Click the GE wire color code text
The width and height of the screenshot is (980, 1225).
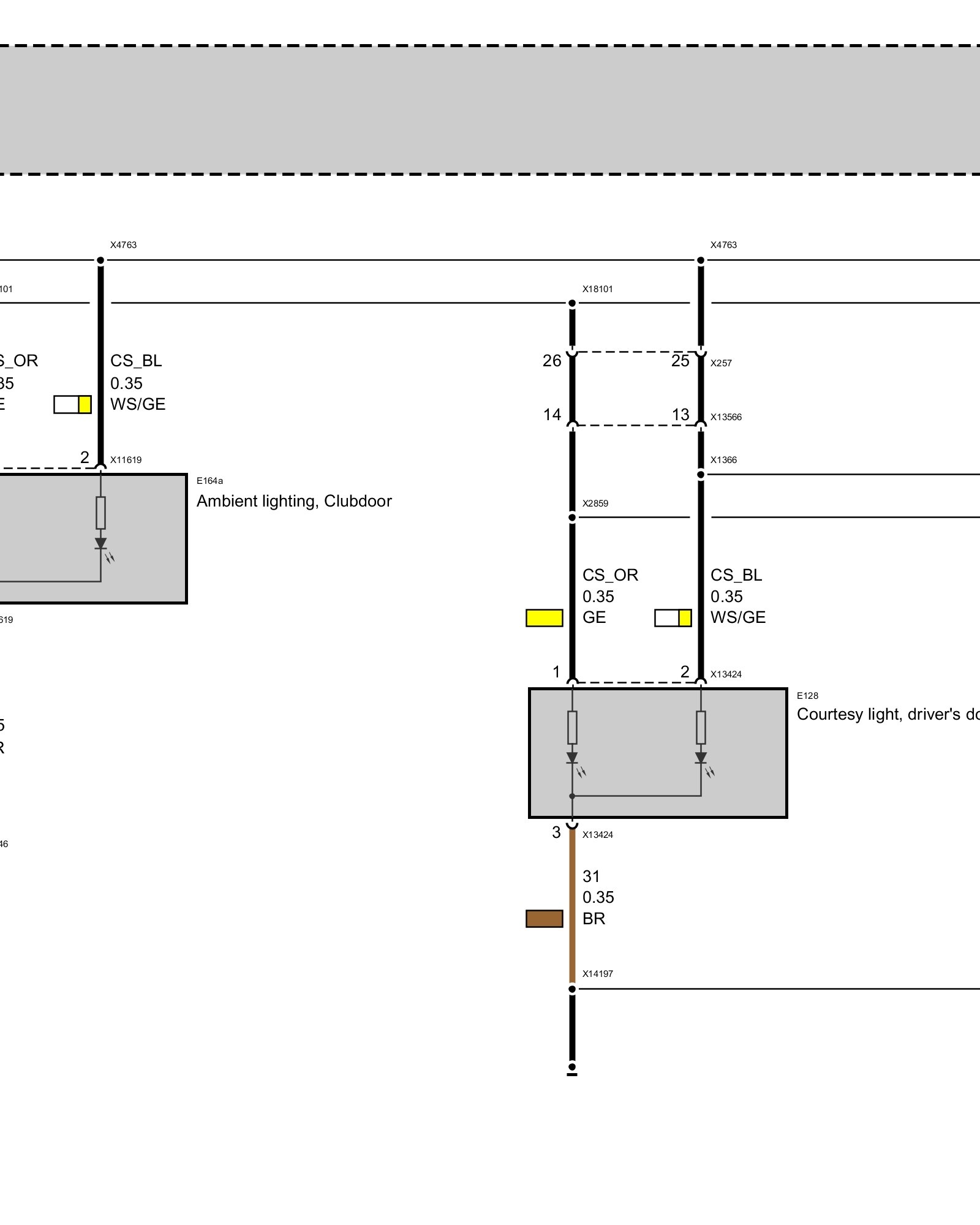pos(594,617)
